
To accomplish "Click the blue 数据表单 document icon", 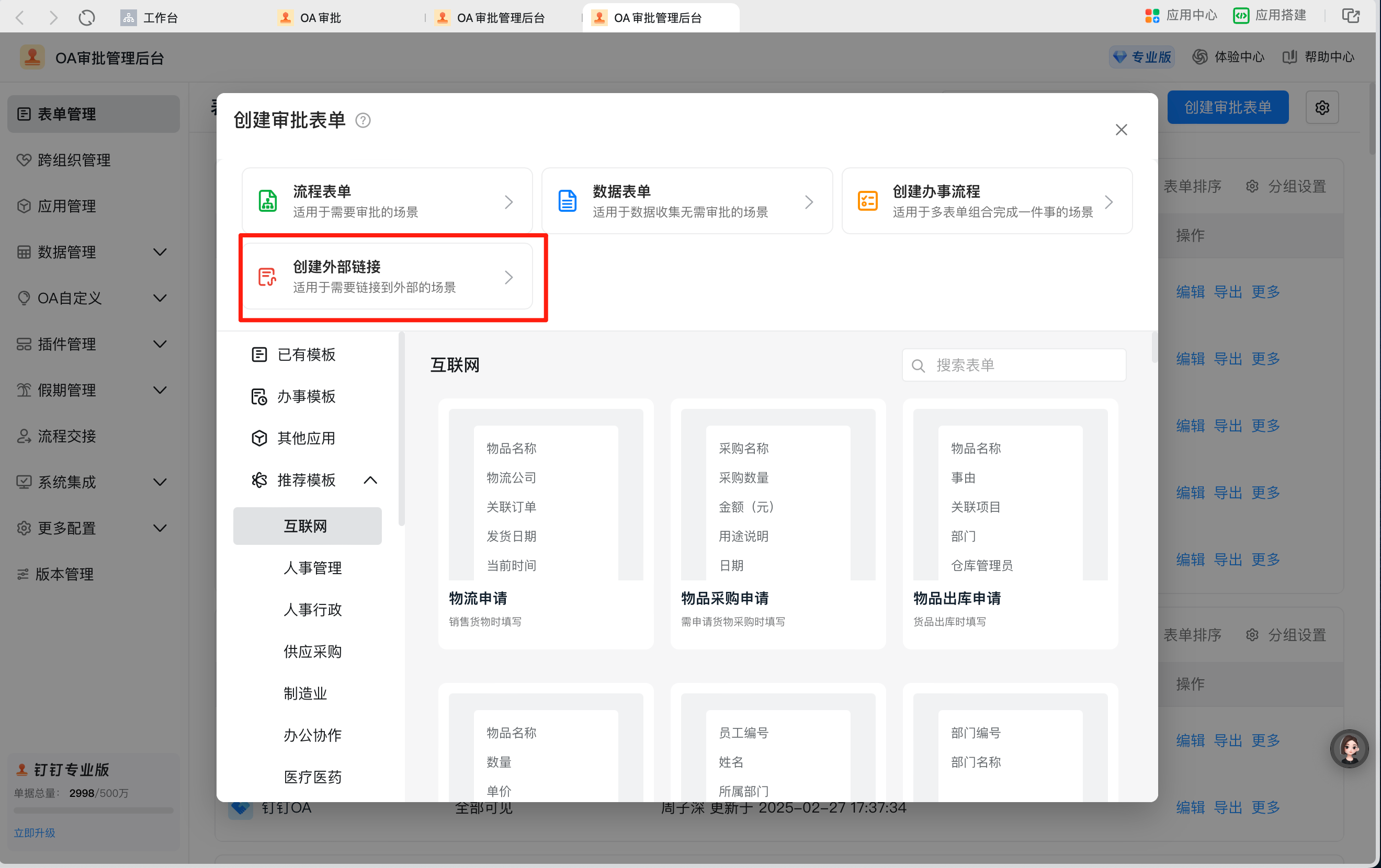I will (x=567, y=201).
